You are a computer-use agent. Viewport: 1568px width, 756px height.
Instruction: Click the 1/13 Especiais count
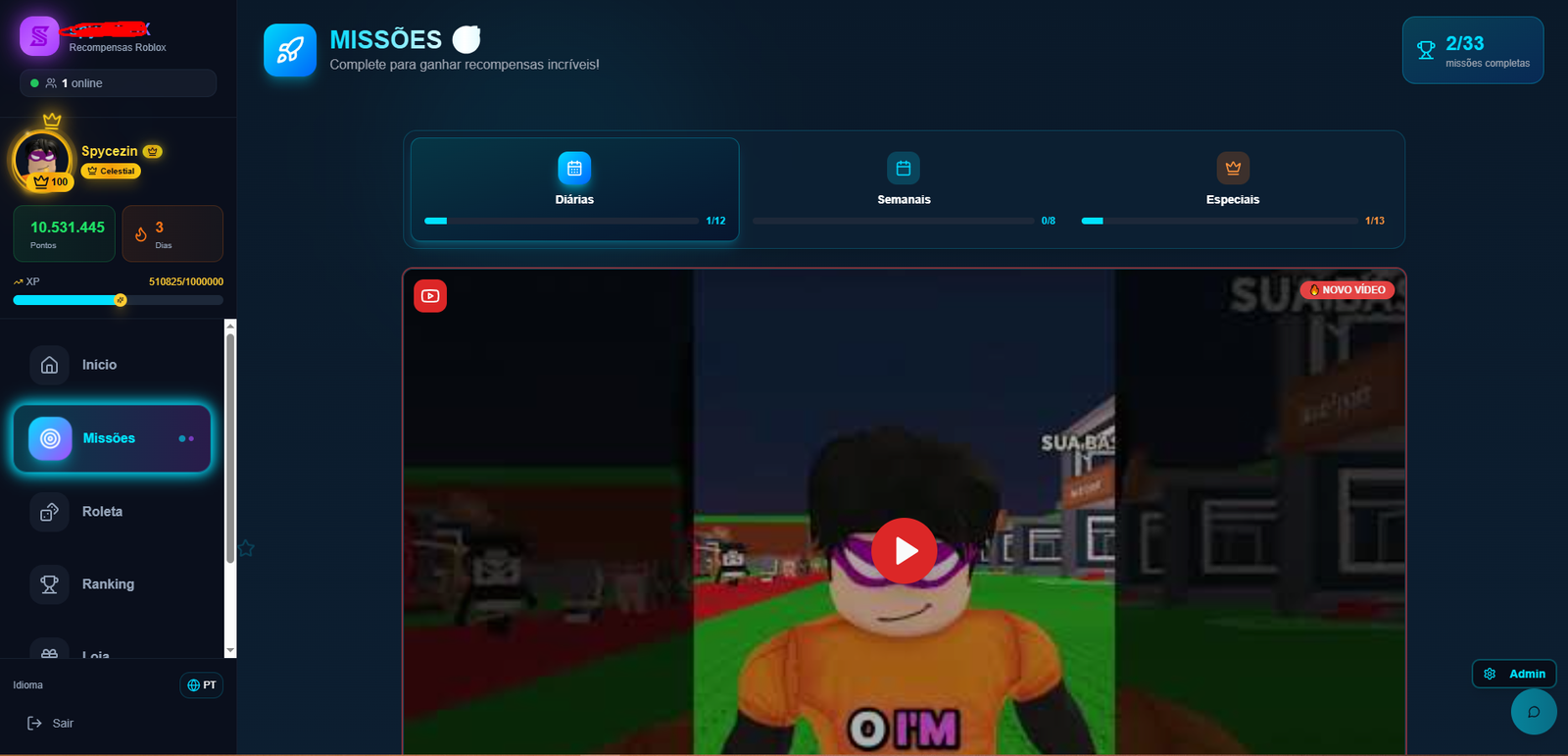click(1375, 221)
